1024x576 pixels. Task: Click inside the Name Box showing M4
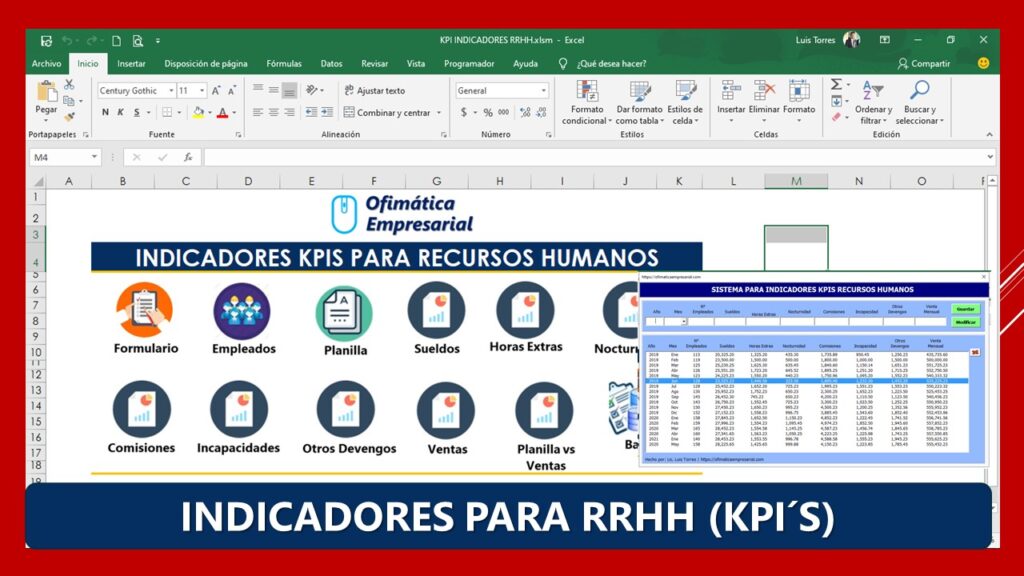click(60, 156)
